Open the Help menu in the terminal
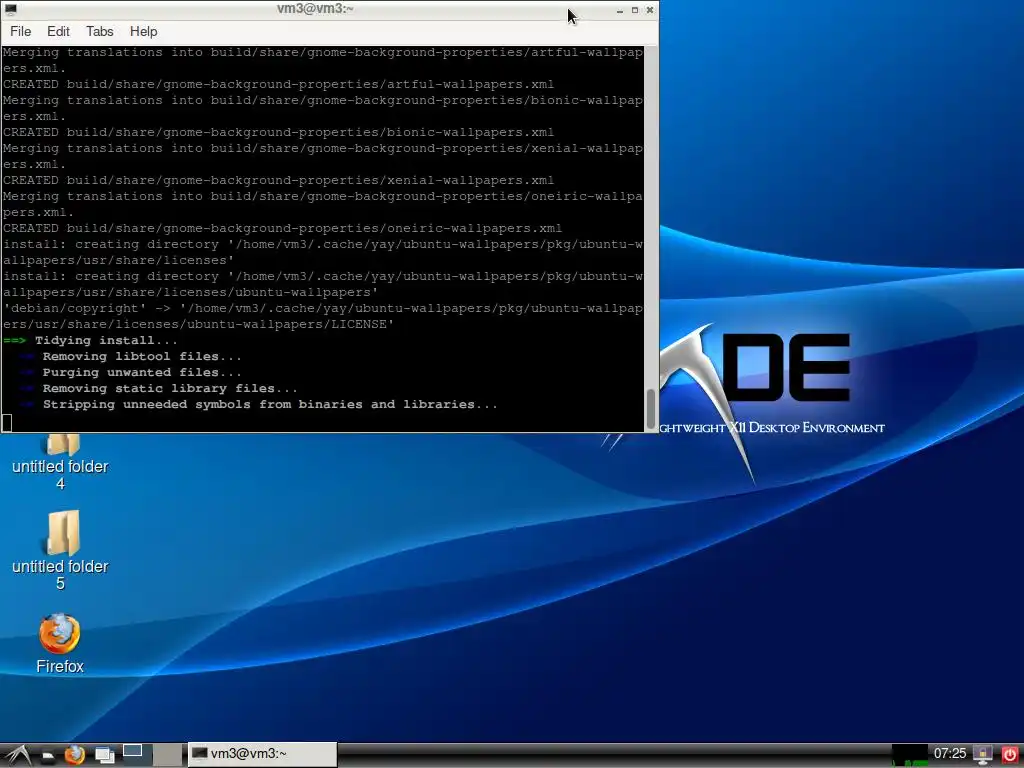Viewport: 1024px width, 768px height. tap(143, 31)
